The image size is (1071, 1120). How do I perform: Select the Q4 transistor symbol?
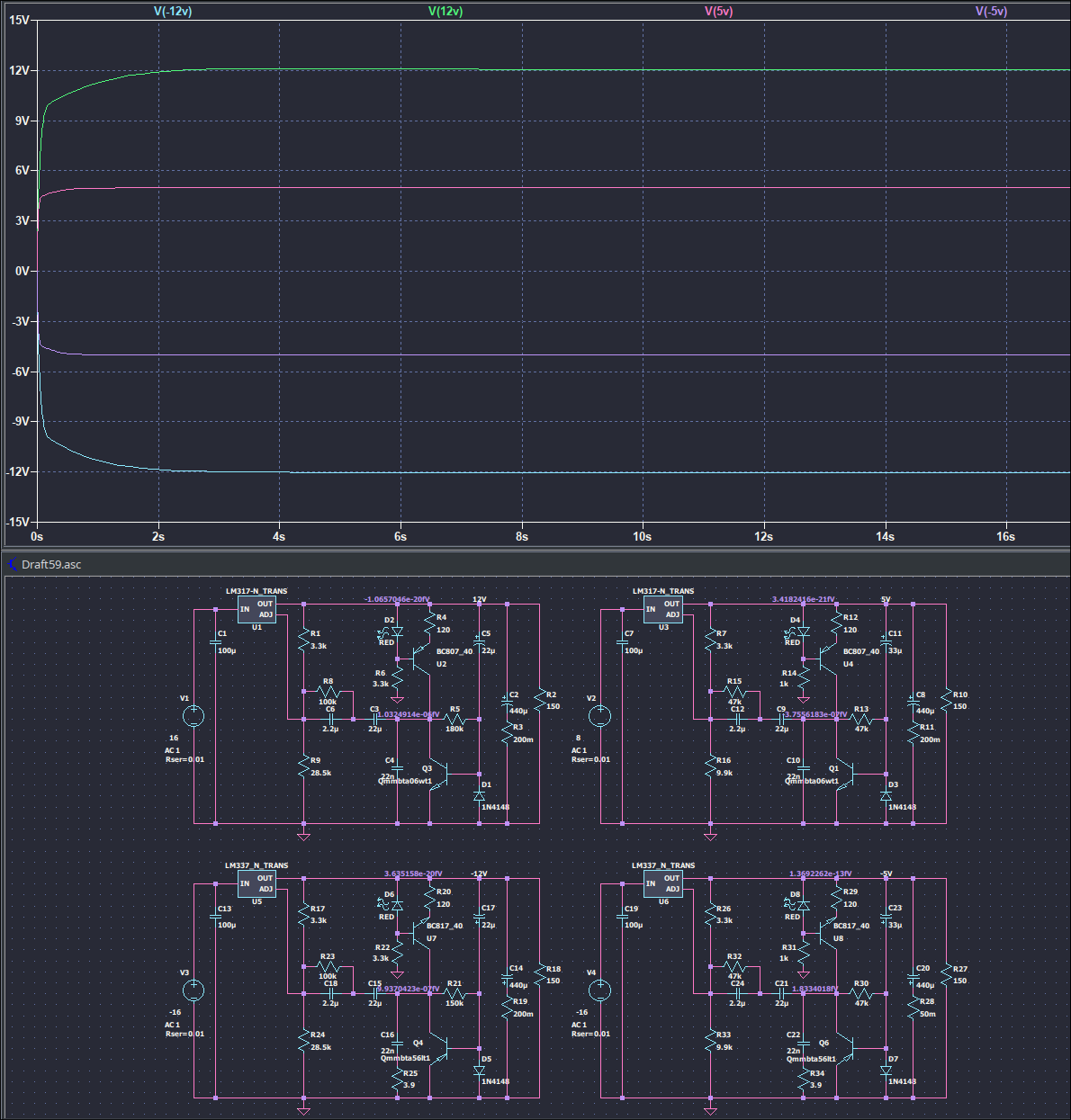point(439,1047)
